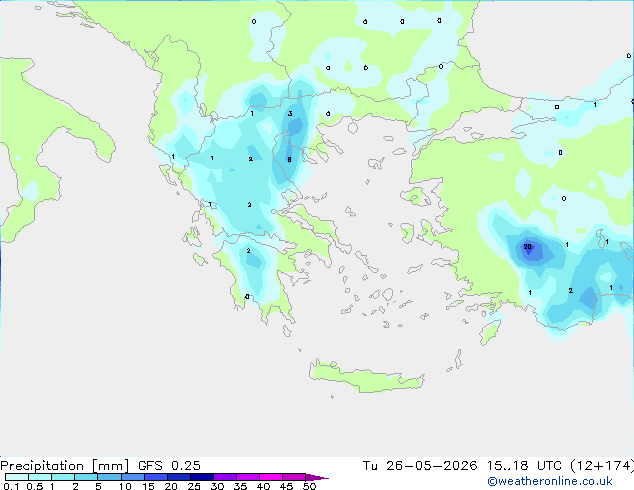Click the legend label '35'
634x490 pixels.
tap(240, 486)
